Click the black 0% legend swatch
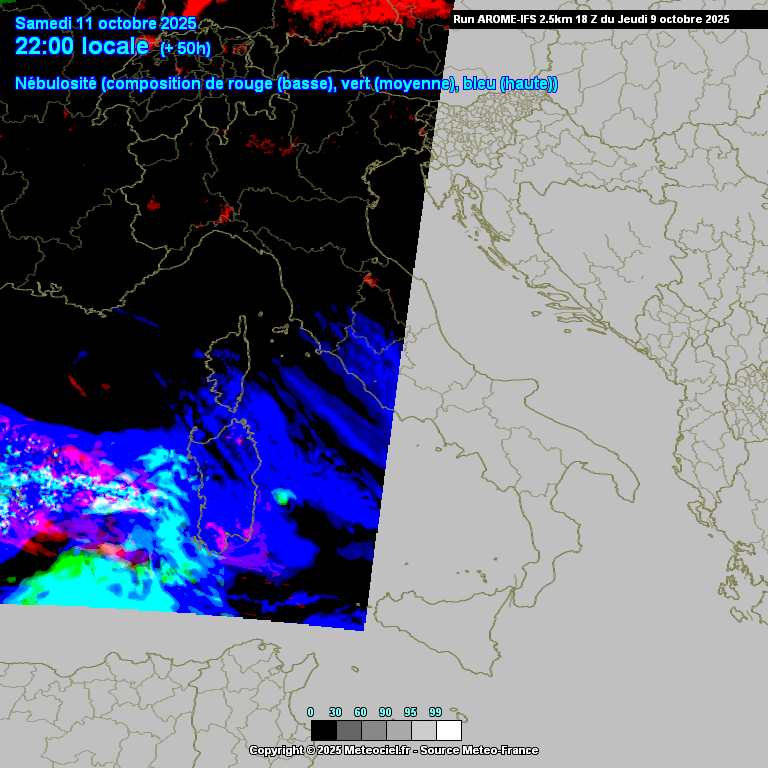Screen dimensions: 768x768 tap(324, 730)
